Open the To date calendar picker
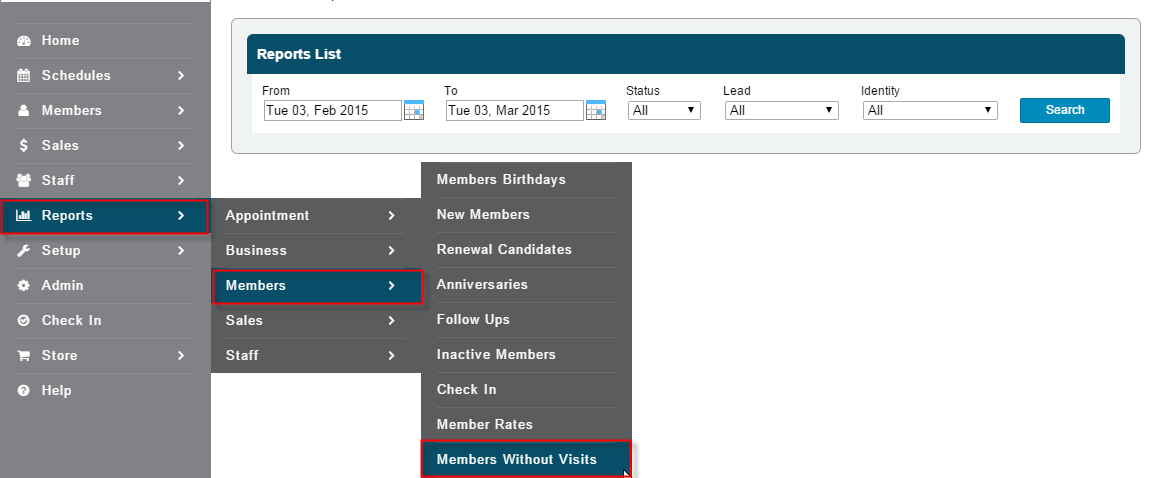The height and width of the screenshot is (478, 1150). [596, 111]
